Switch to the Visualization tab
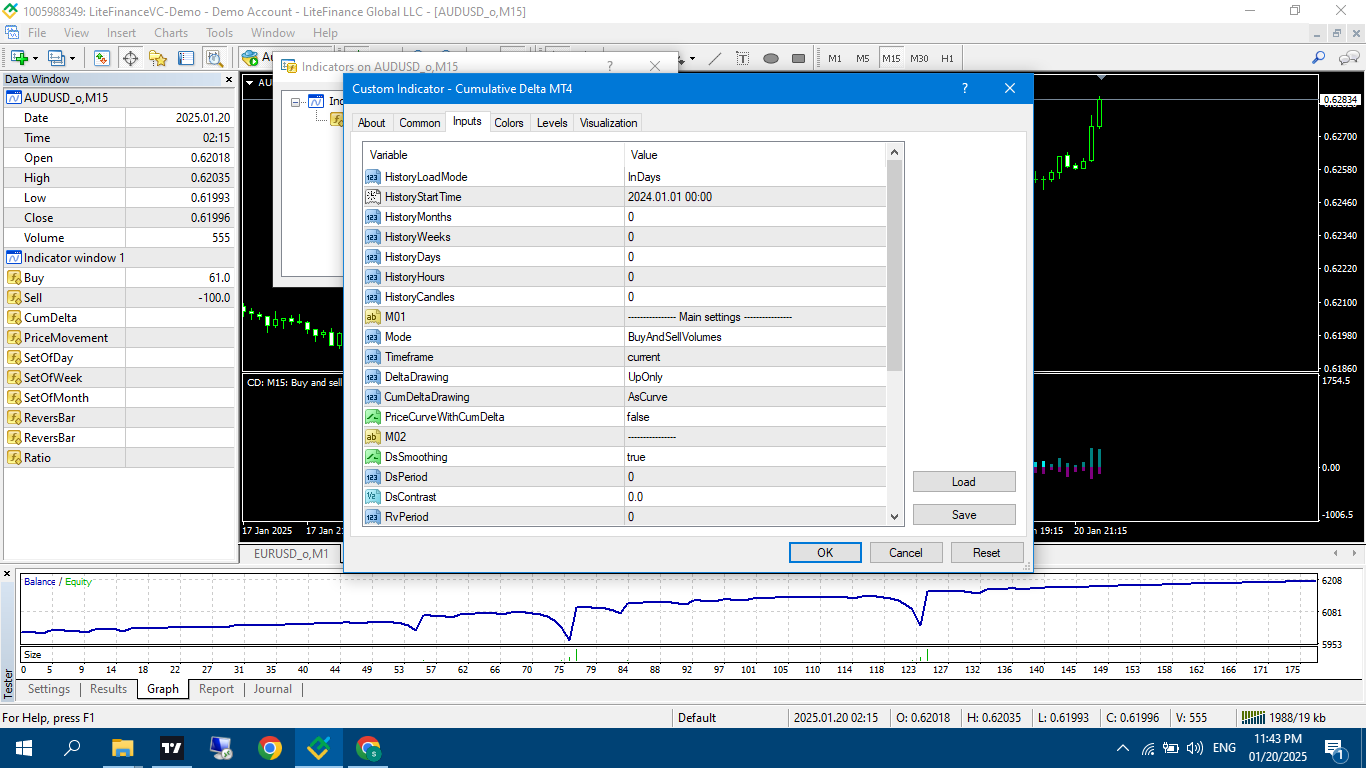This screenshot has width=1366, height=768. pos(608,123)
